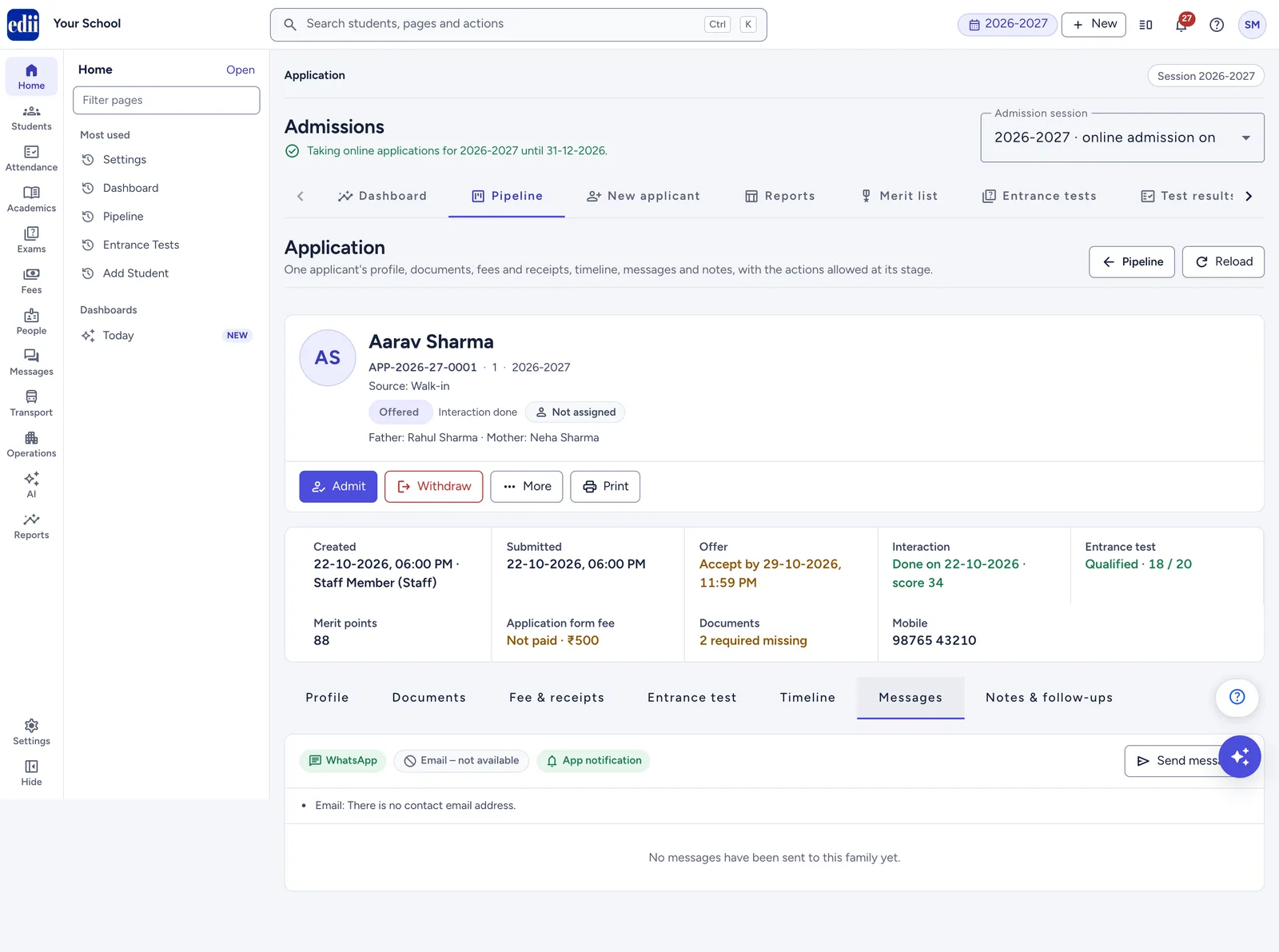Viewport: 1279px width, 952px height.
Task: Click the global search box
Action: pos(518,25)
